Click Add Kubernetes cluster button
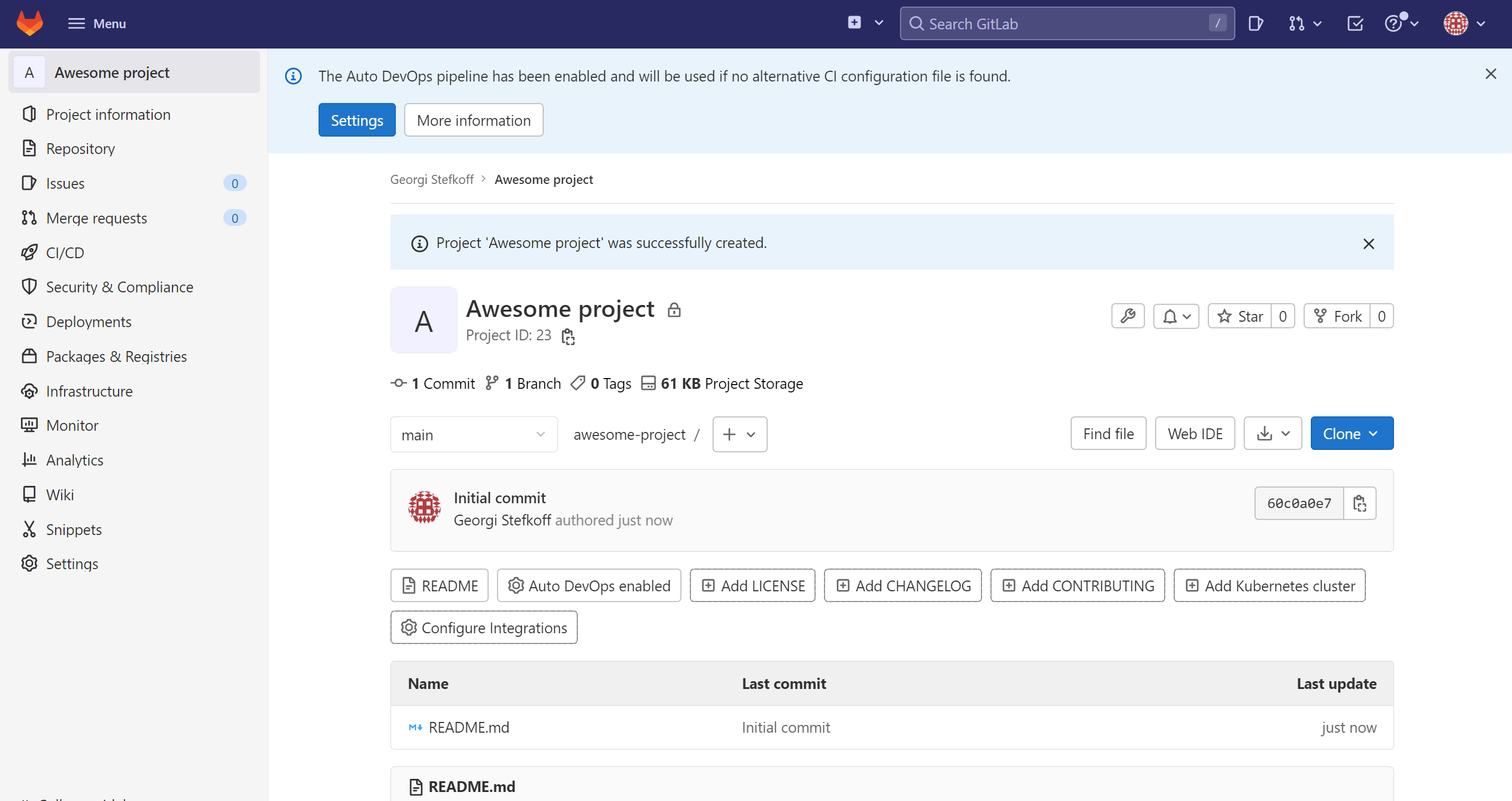The height and width of the screenshot is (801, 1512). tap(1269, 585)
